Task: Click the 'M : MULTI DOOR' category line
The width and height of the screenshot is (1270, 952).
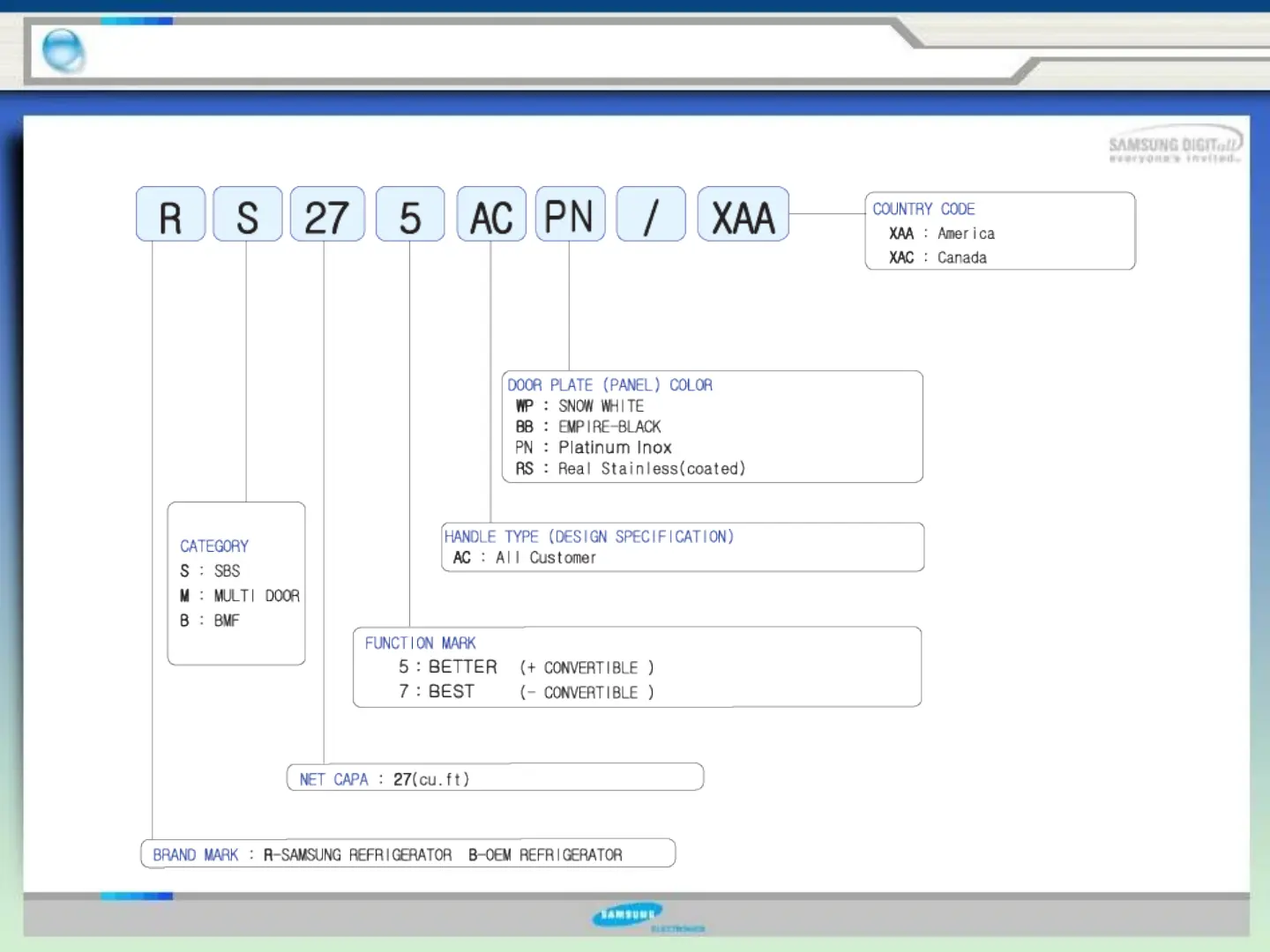Action: click(240, 596)
